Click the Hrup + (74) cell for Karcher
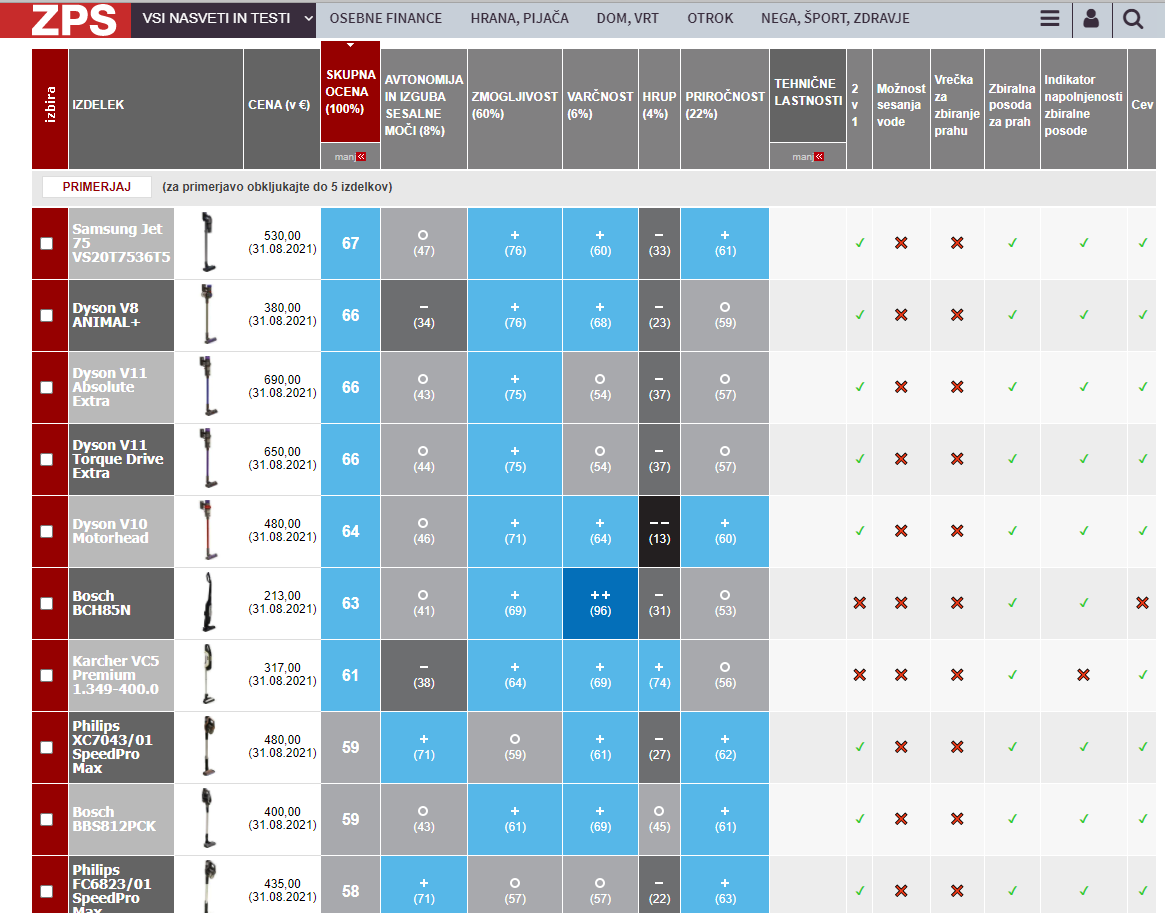The width and height of the screenshot is (1165, 913). (659, 675)
